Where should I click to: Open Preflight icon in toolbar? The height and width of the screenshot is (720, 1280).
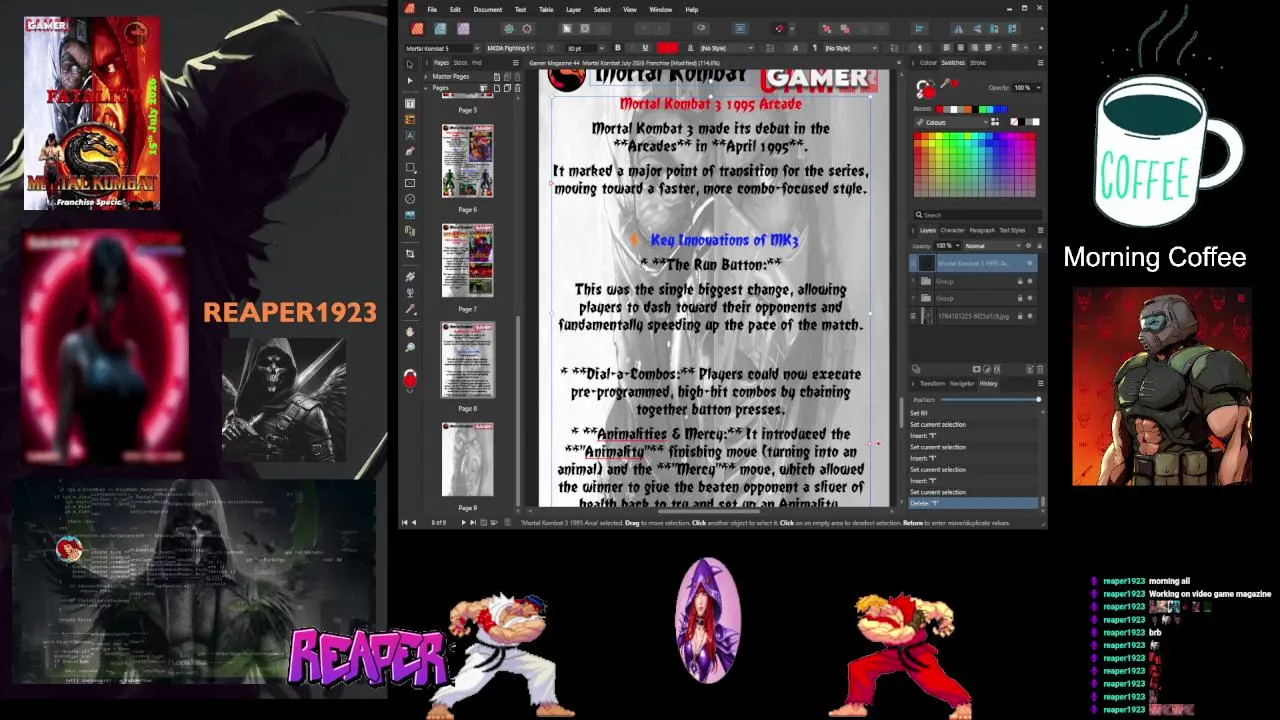point(701,28)
